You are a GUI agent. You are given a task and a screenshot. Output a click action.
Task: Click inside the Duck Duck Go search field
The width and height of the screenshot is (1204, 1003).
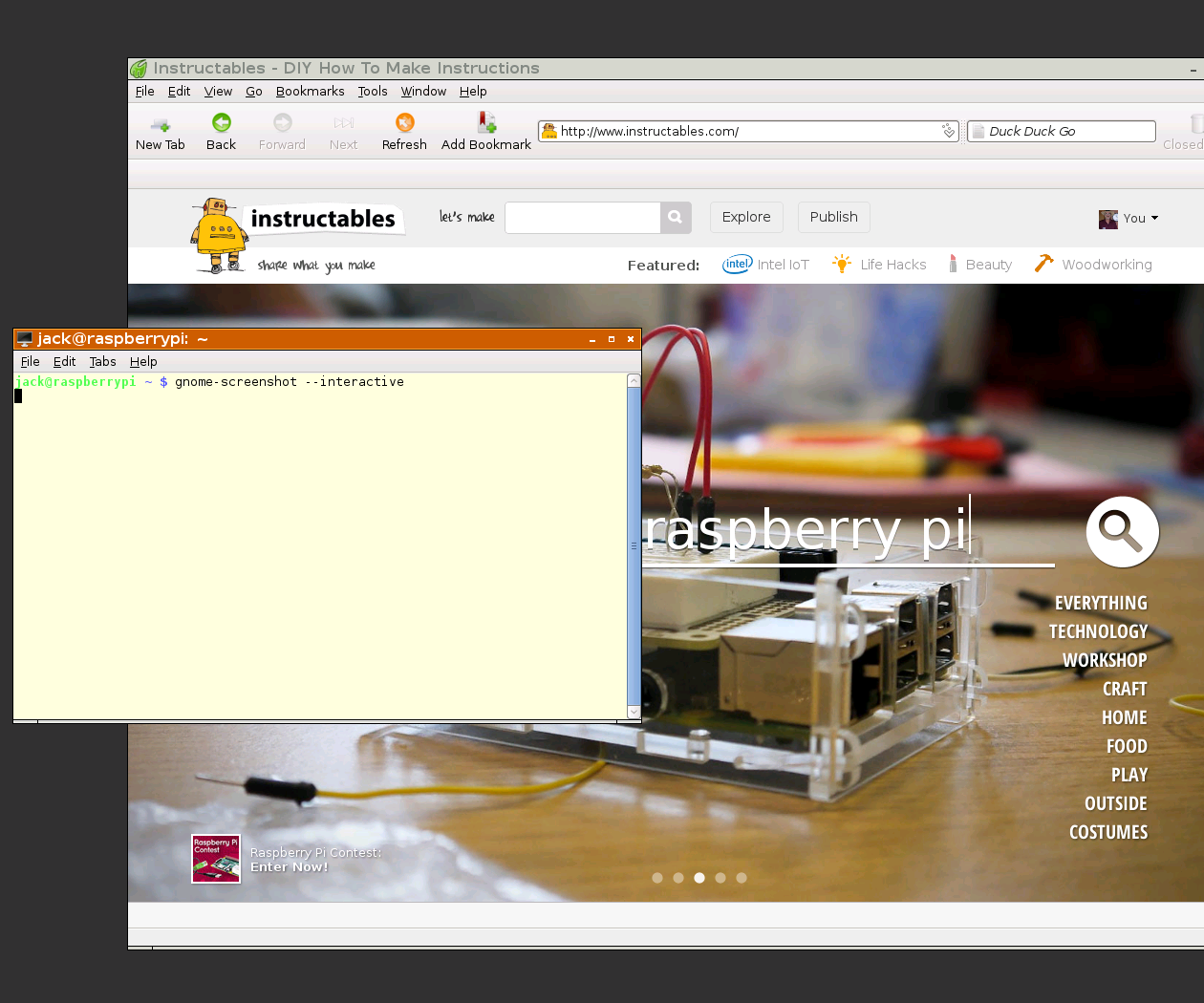pyautogui.click(x=1061, y=131)
